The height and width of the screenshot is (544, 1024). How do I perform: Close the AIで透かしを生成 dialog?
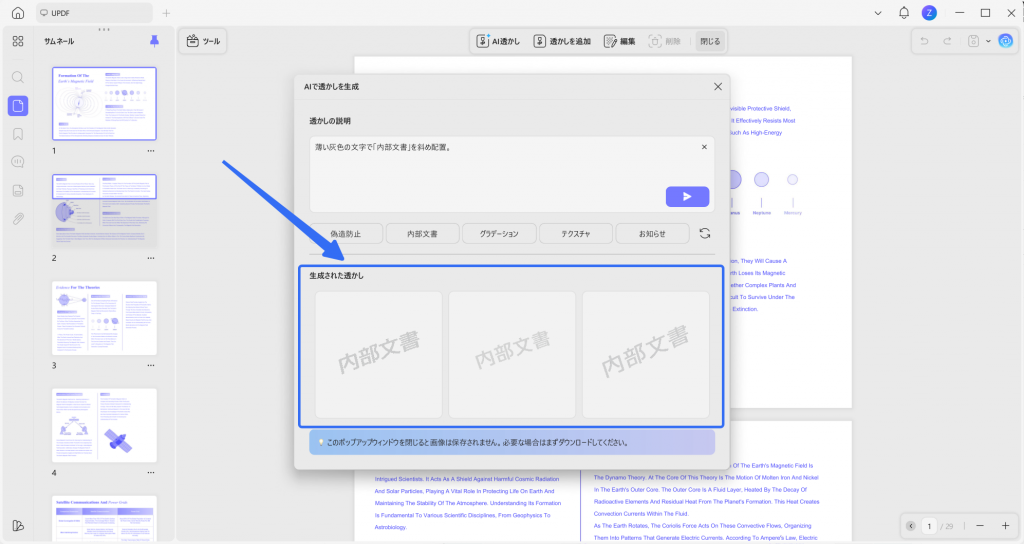point(718,86)
